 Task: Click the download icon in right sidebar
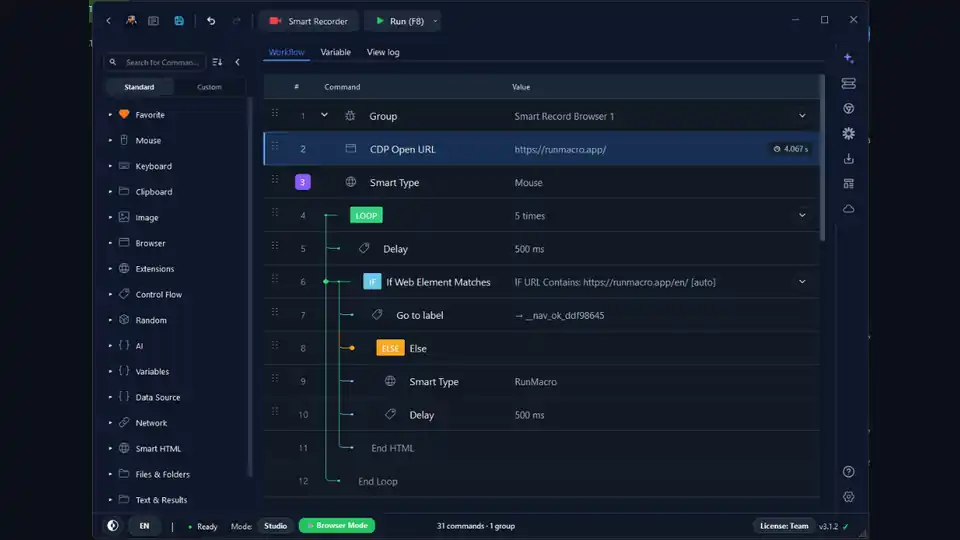(x=849, y=159)
